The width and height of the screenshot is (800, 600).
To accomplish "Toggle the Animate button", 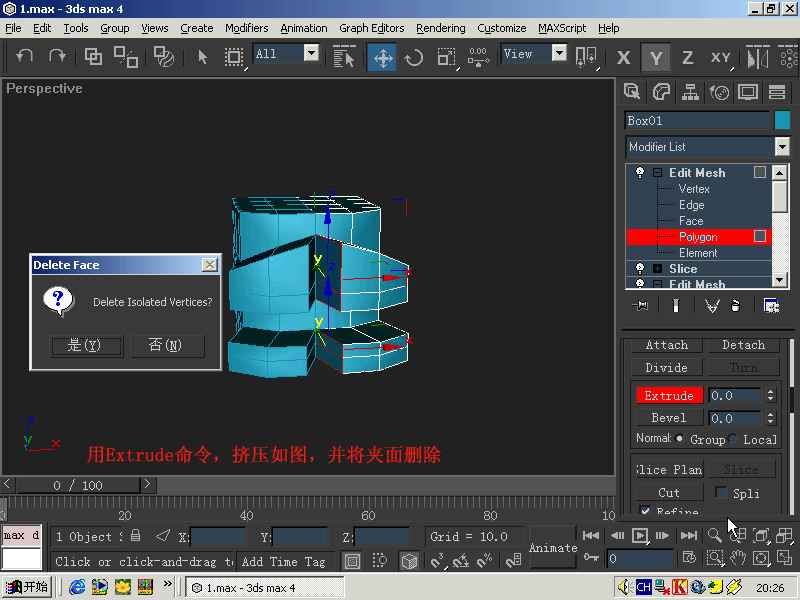I will pos(553,547).
